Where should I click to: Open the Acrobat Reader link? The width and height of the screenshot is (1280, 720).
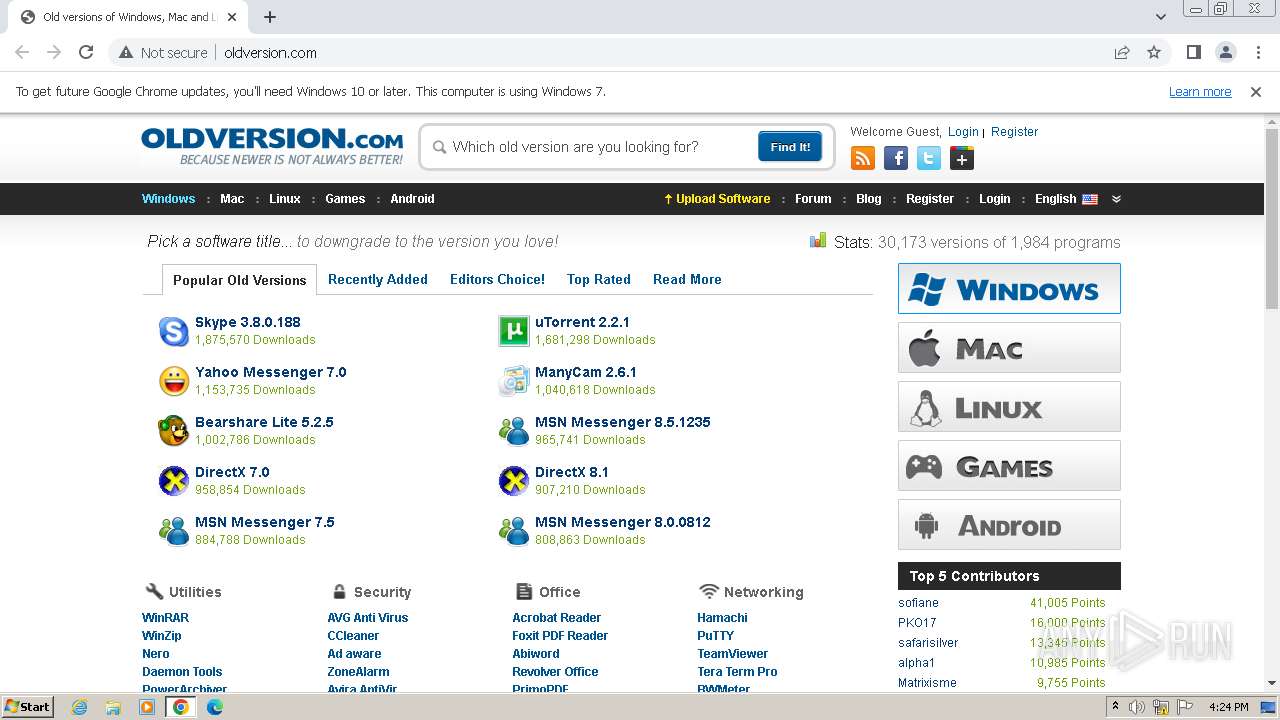556,618
